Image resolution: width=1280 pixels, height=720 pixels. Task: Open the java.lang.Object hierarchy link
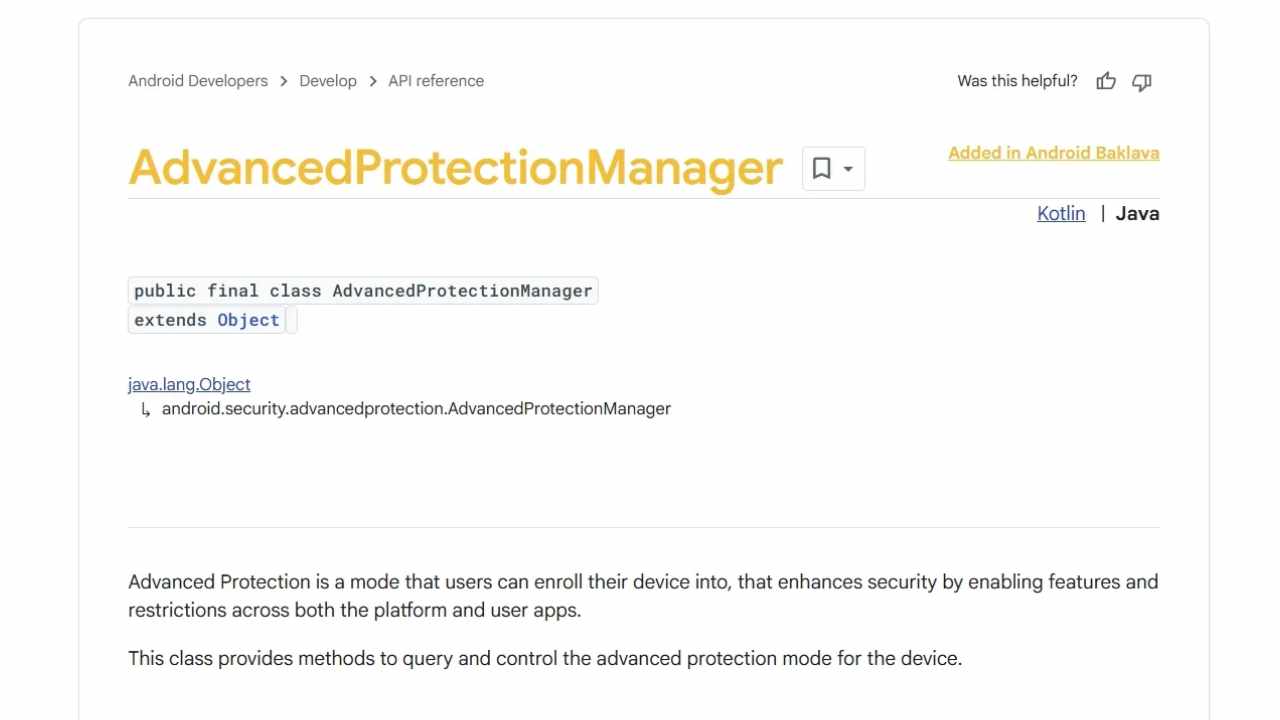(x=189, y=384)
